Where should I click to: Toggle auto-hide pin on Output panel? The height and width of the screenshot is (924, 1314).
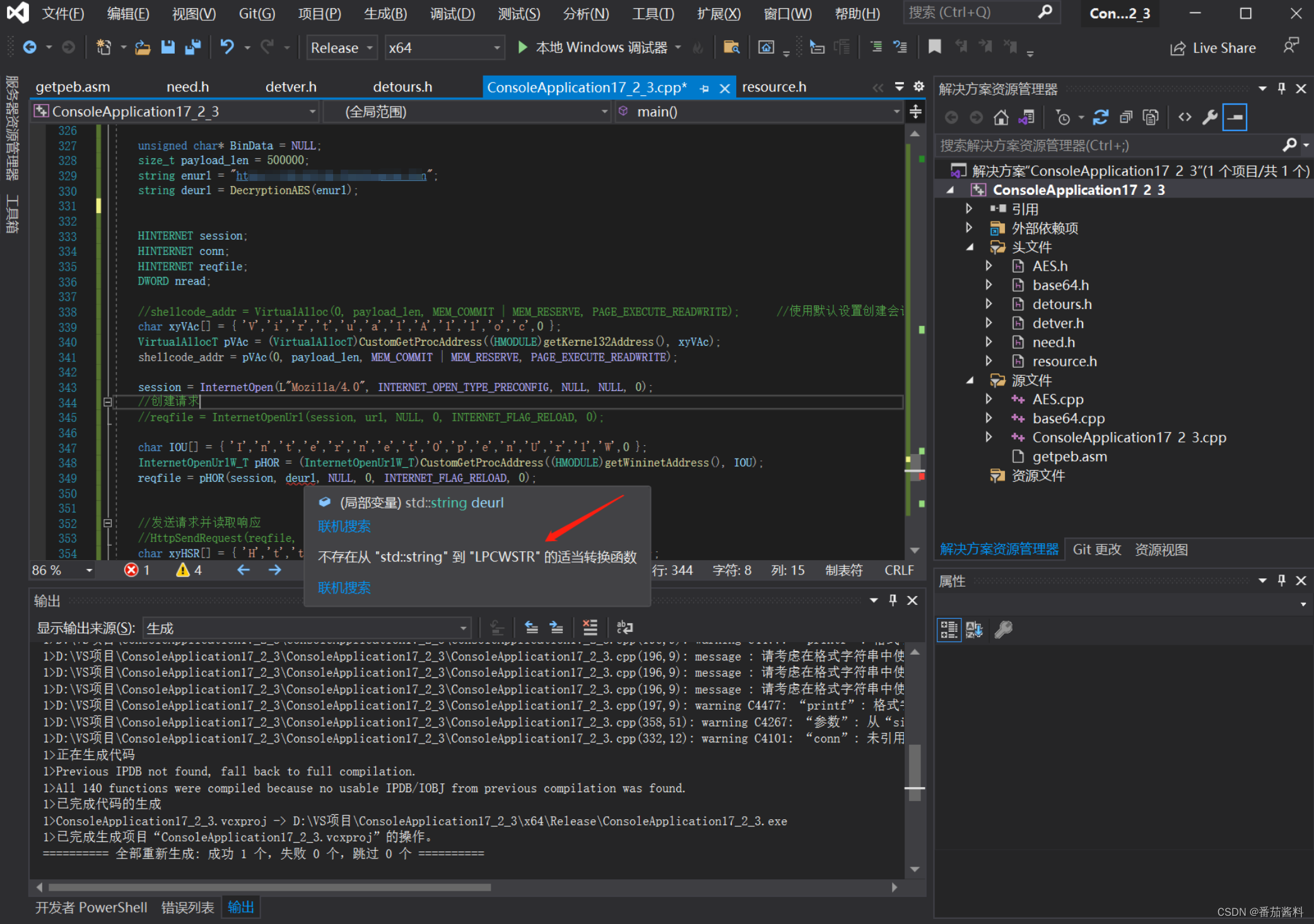[893, 600]
